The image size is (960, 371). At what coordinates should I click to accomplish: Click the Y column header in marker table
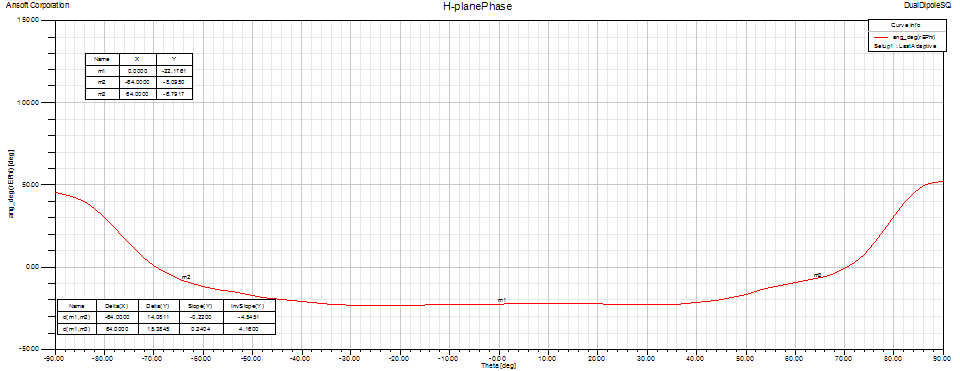point(174,59)
